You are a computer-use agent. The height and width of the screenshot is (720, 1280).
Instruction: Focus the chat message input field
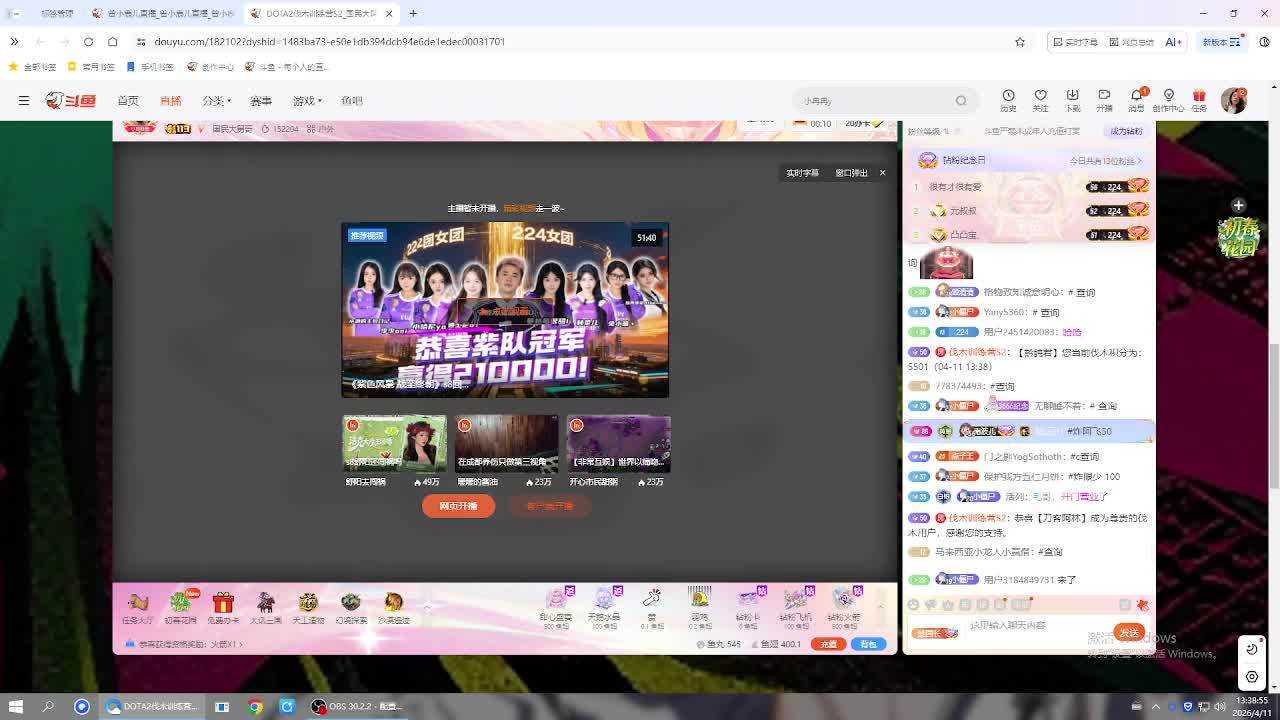tap(1040, 626)
